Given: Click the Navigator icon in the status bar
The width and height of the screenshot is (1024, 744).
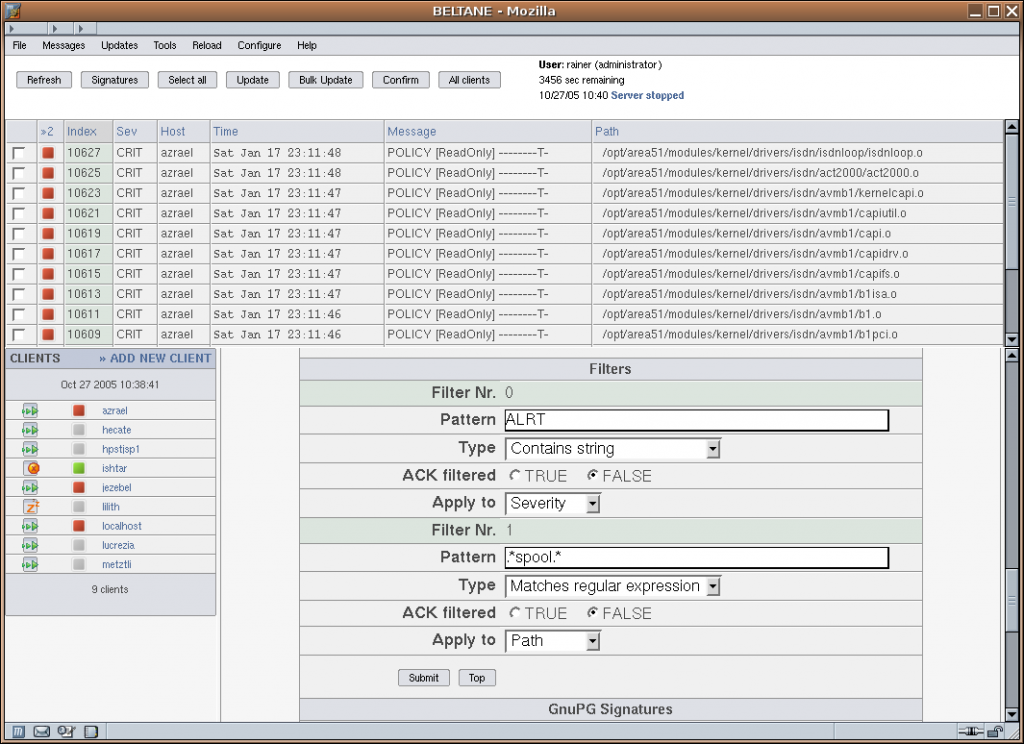Looking at the screenshot, I should tap(19, 732).
